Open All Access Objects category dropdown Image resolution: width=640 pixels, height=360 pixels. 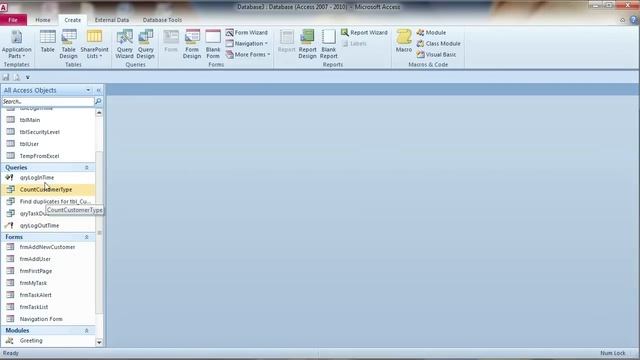pyautogui.click(x=88, y=90)
